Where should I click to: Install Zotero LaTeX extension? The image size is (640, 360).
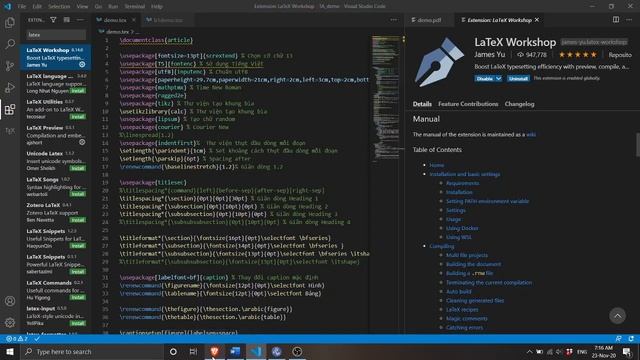[78, 220]
